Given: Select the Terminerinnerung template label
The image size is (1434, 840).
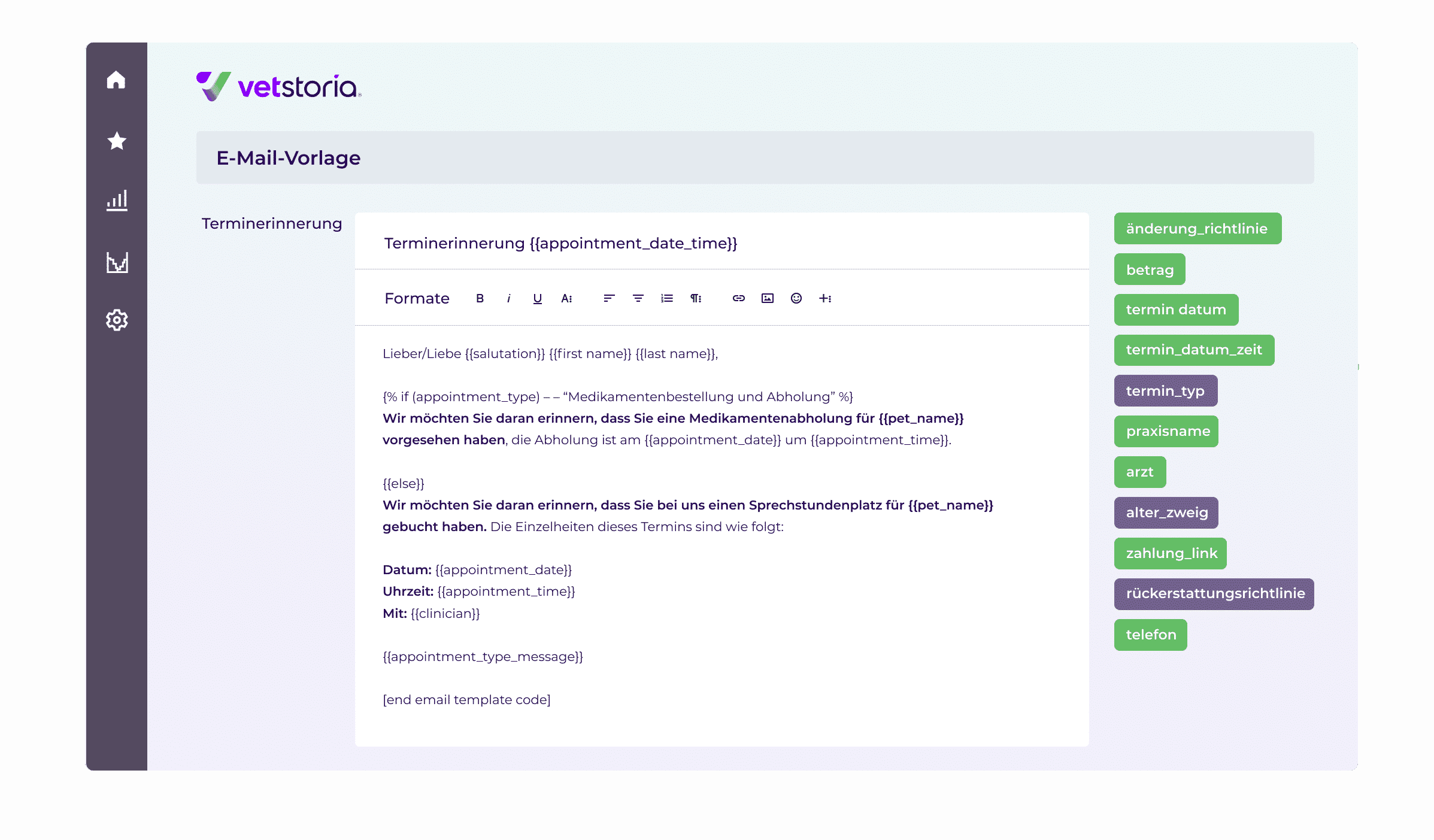Looking at the screenshot, I should pos(272,223).
